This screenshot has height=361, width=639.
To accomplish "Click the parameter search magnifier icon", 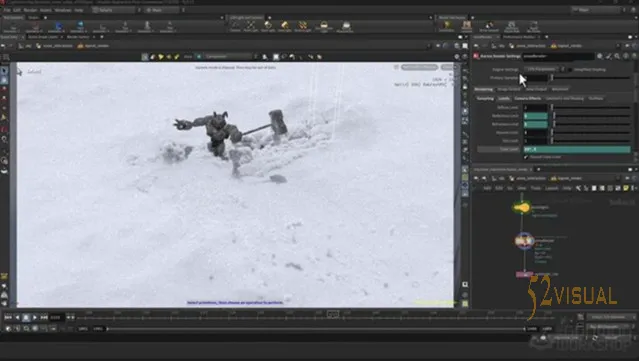I will (x=617, y=56).
